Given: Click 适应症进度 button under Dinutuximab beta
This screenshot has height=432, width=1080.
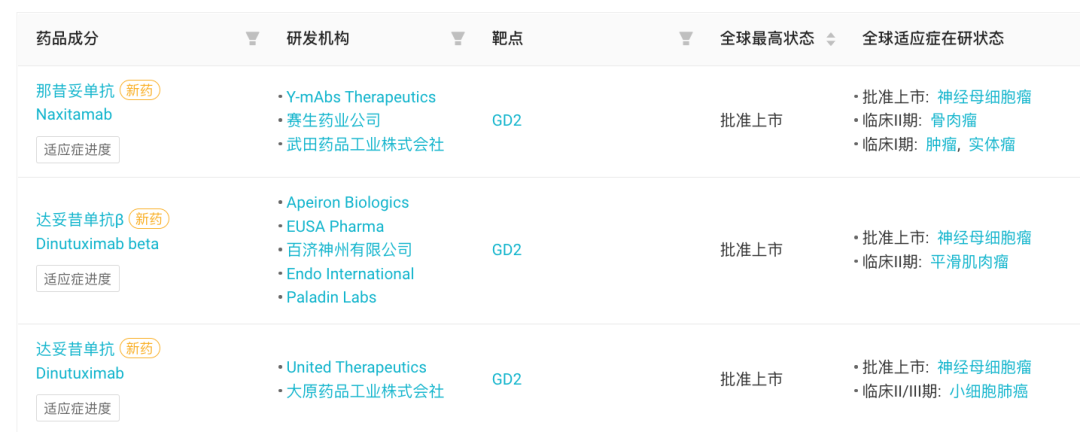Looking at the screenshot, I should (x=78, y=278).
